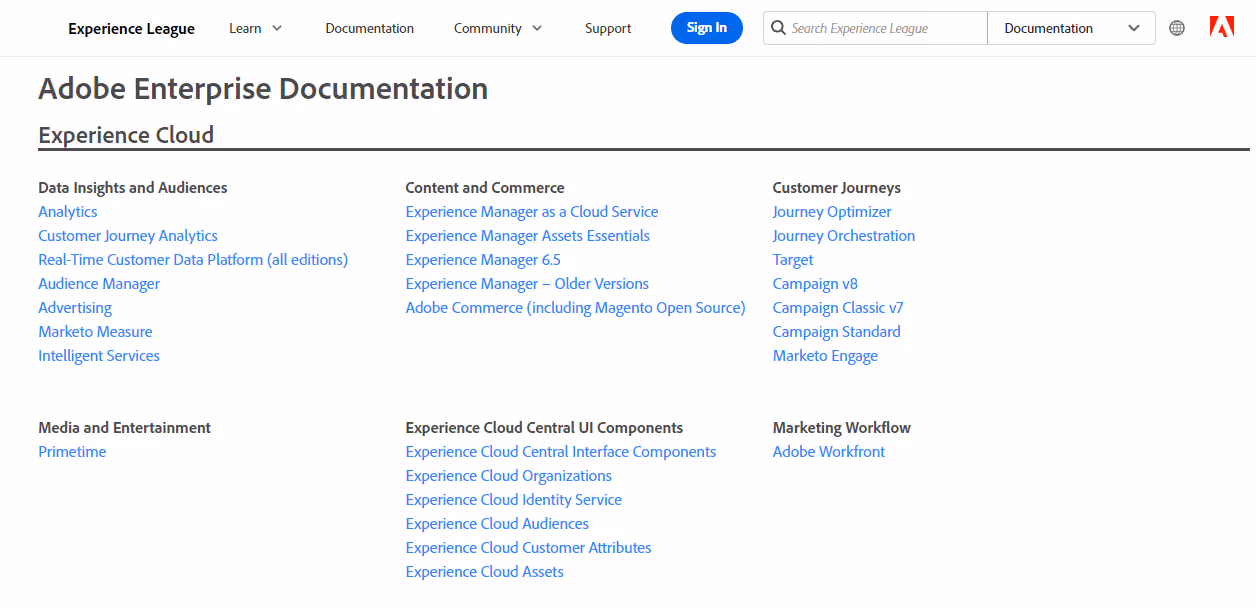
Task: Click the Content and Commerce heading
Action: pos(485,188)
